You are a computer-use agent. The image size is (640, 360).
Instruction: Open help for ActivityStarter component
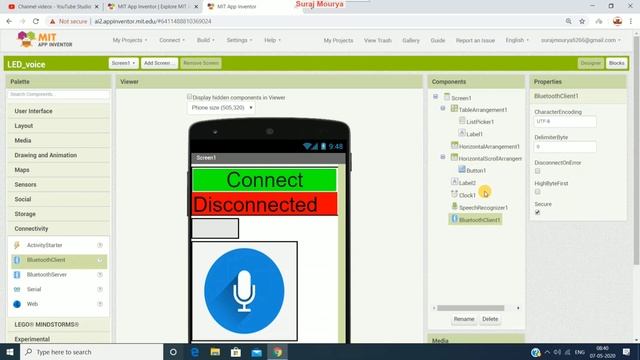[x=100, y=245]
